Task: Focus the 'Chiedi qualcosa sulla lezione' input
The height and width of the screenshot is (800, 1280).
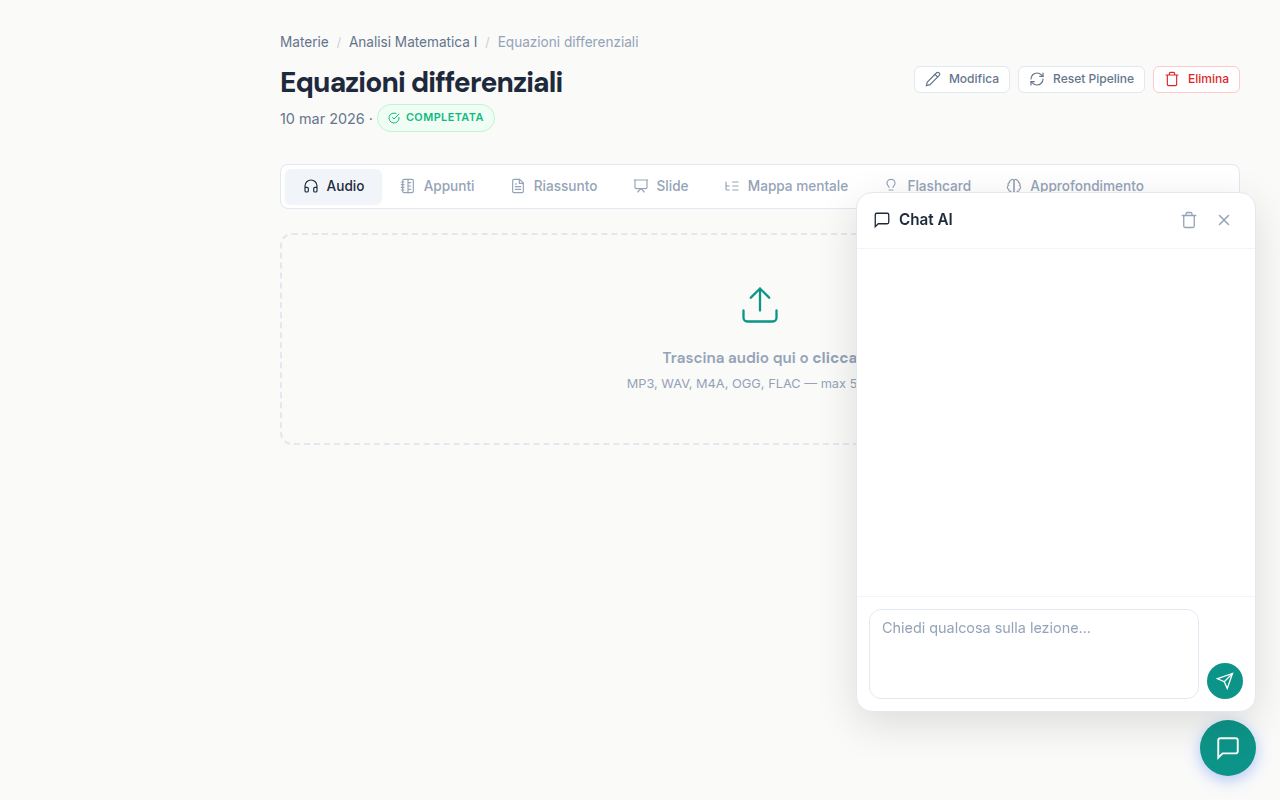Action: (1033, 653)
